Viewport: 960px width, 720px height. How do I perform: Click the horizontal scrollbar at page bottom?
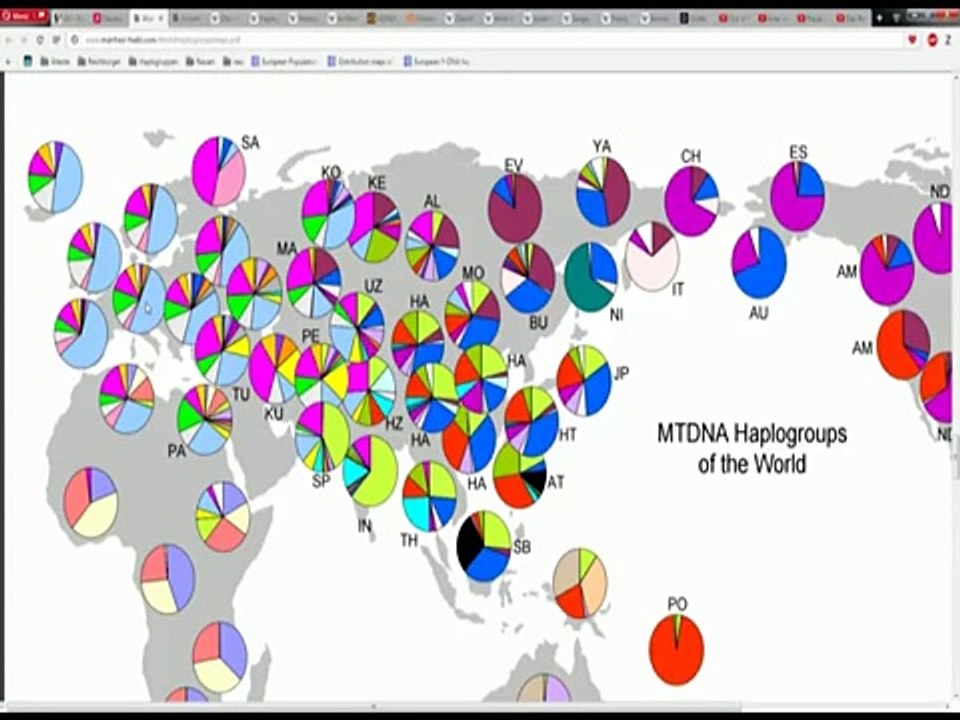click(373, 707)
